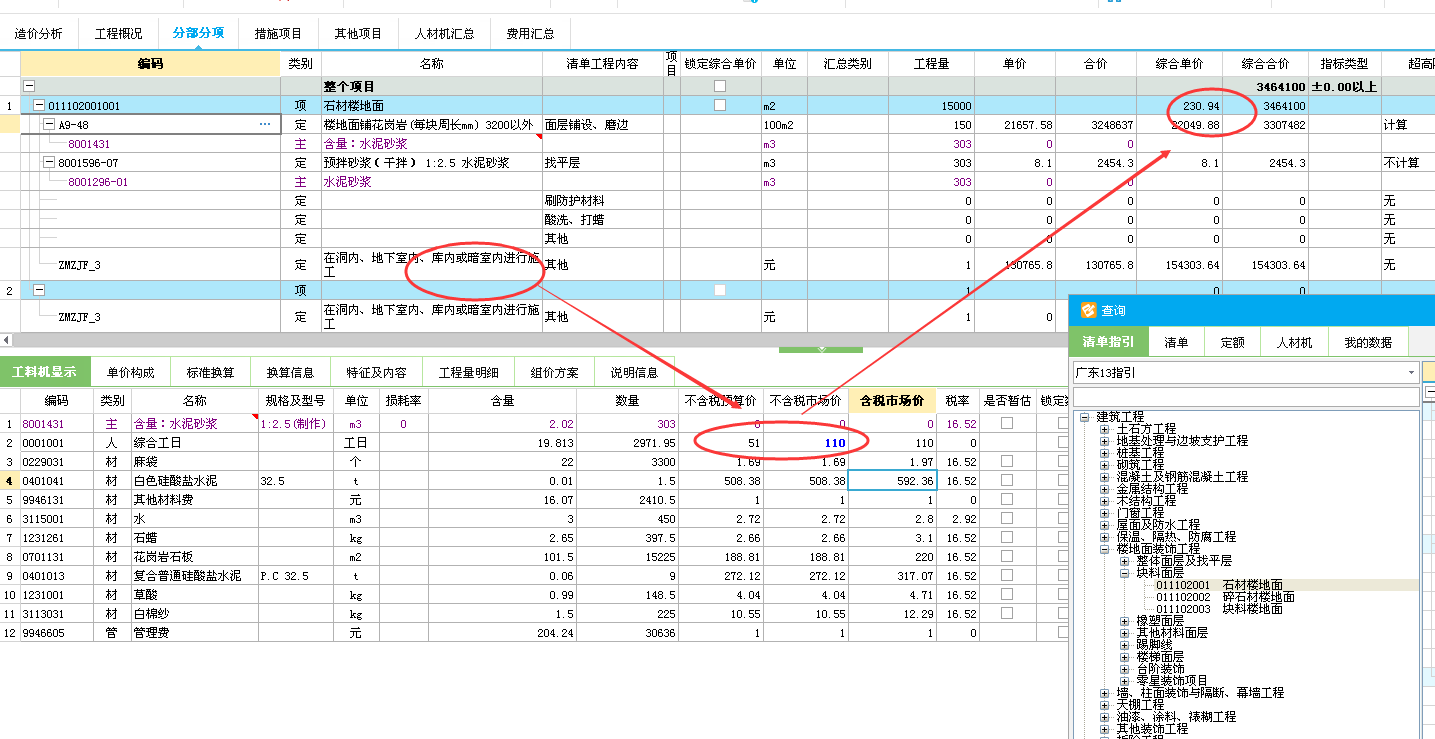This screenshot has width=1435, height=739.
Task: Expand 橡塑面层 tree node
Action: pyautogui.click(x=1125, y=621)
